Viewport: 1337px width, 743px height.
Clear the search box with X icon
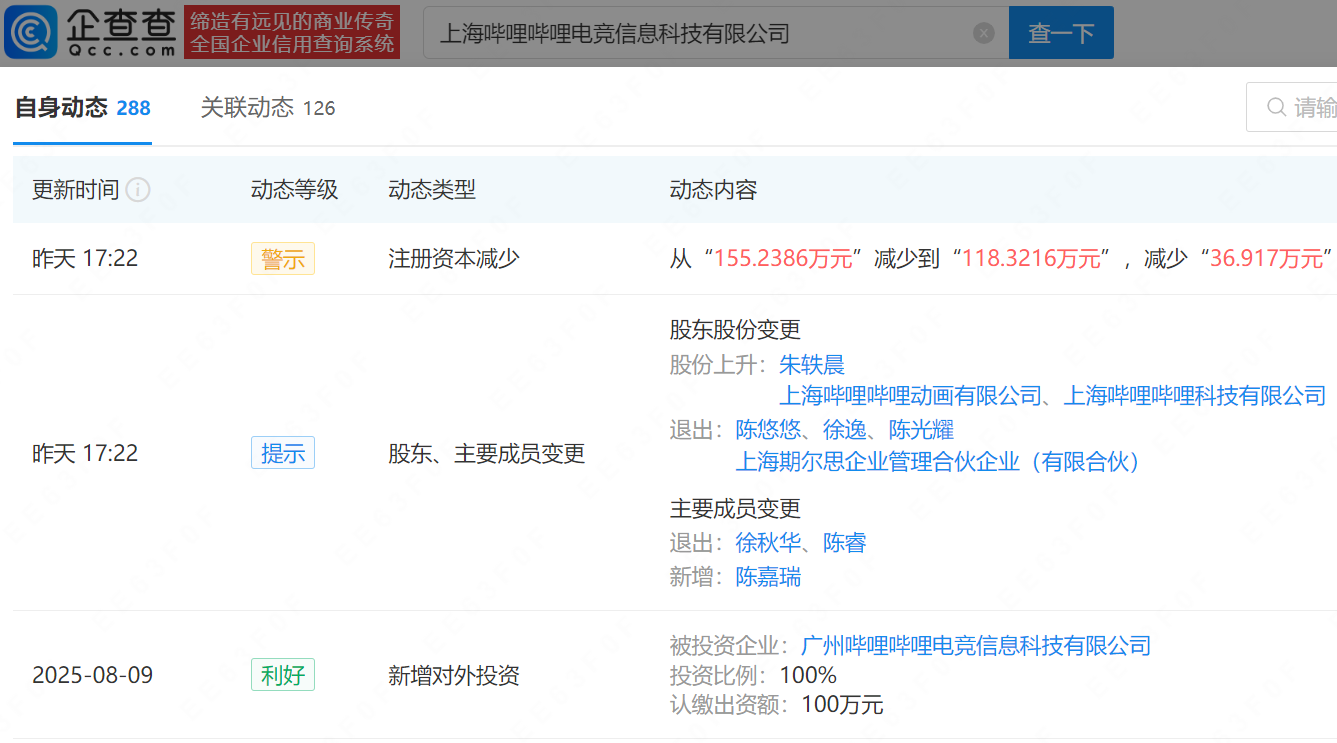coord(984,33)
